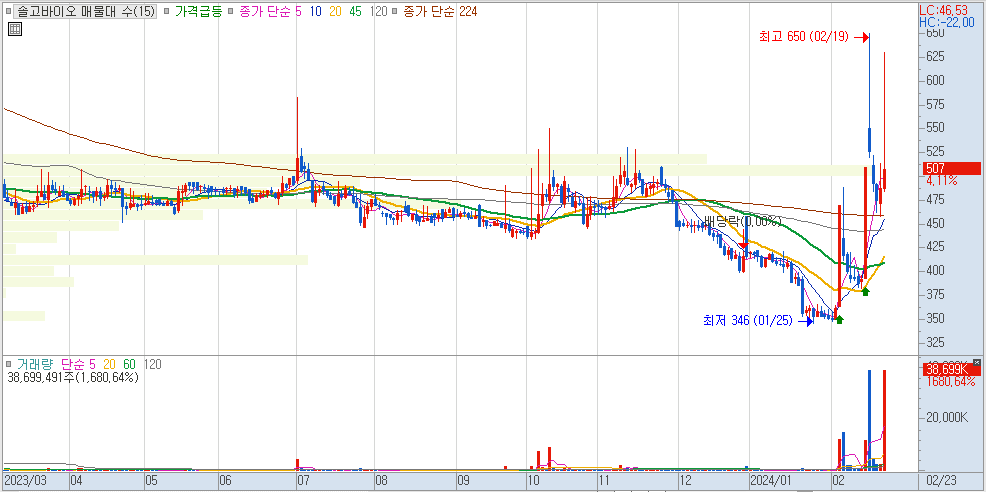
Task: Click the gray 120 price moving-average period
Action: [379, 11]
